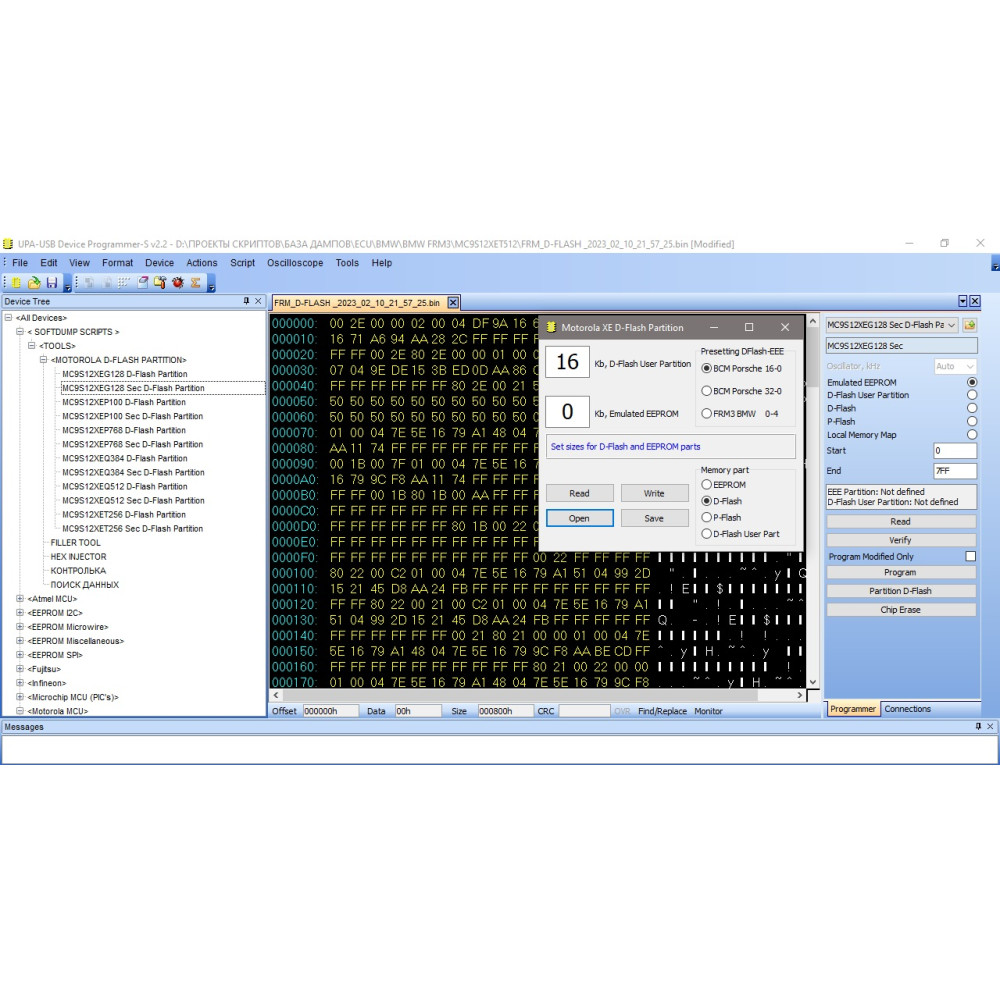Collapse the All Devices tree node

tap(8, 318)
